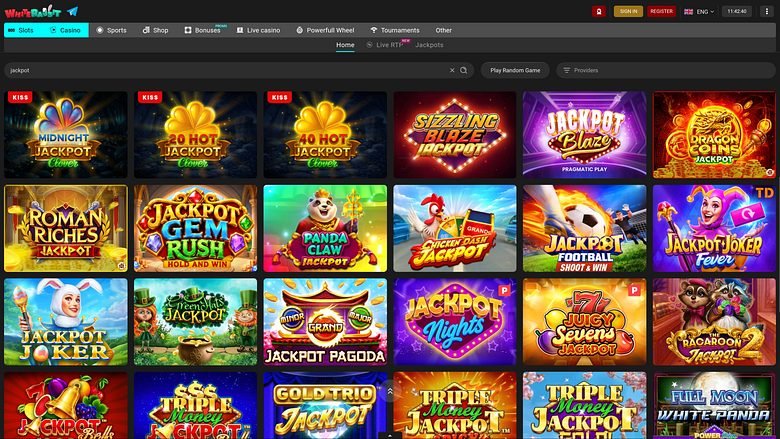Viewport: 780px width, 439px height.
Task: Click the SIGN IN button
Action: click(628, 11)
